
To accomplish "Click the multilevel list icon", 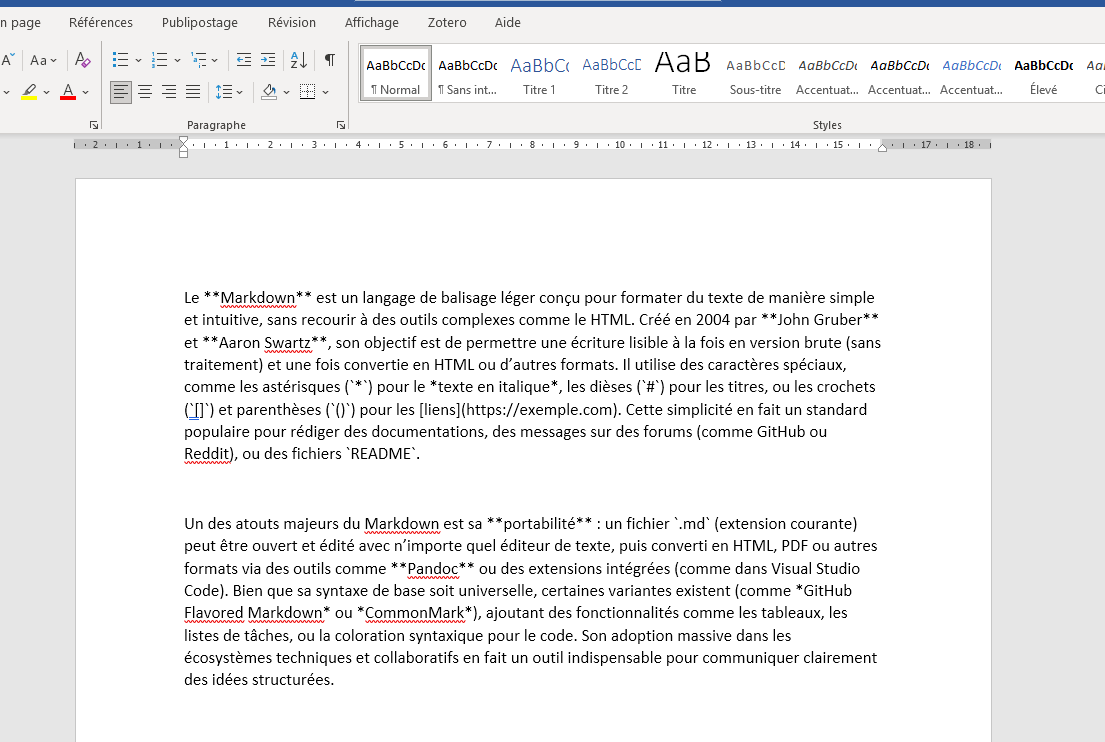I will tap(199, 60).
